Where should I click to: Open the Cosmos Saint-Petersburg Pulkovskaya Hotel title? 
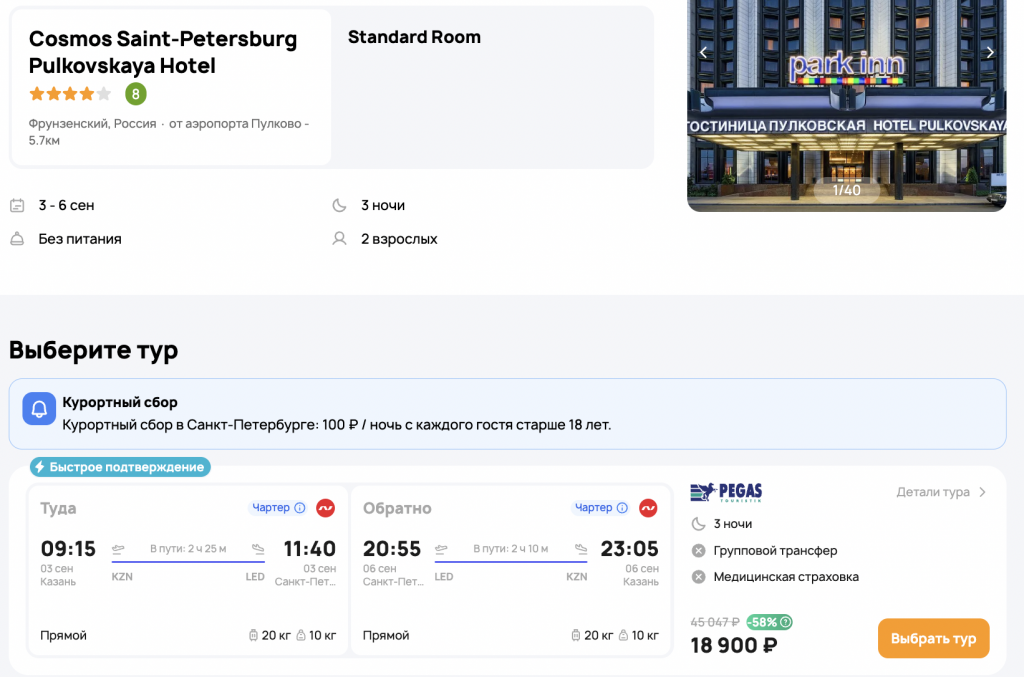(x=162, y=52)
